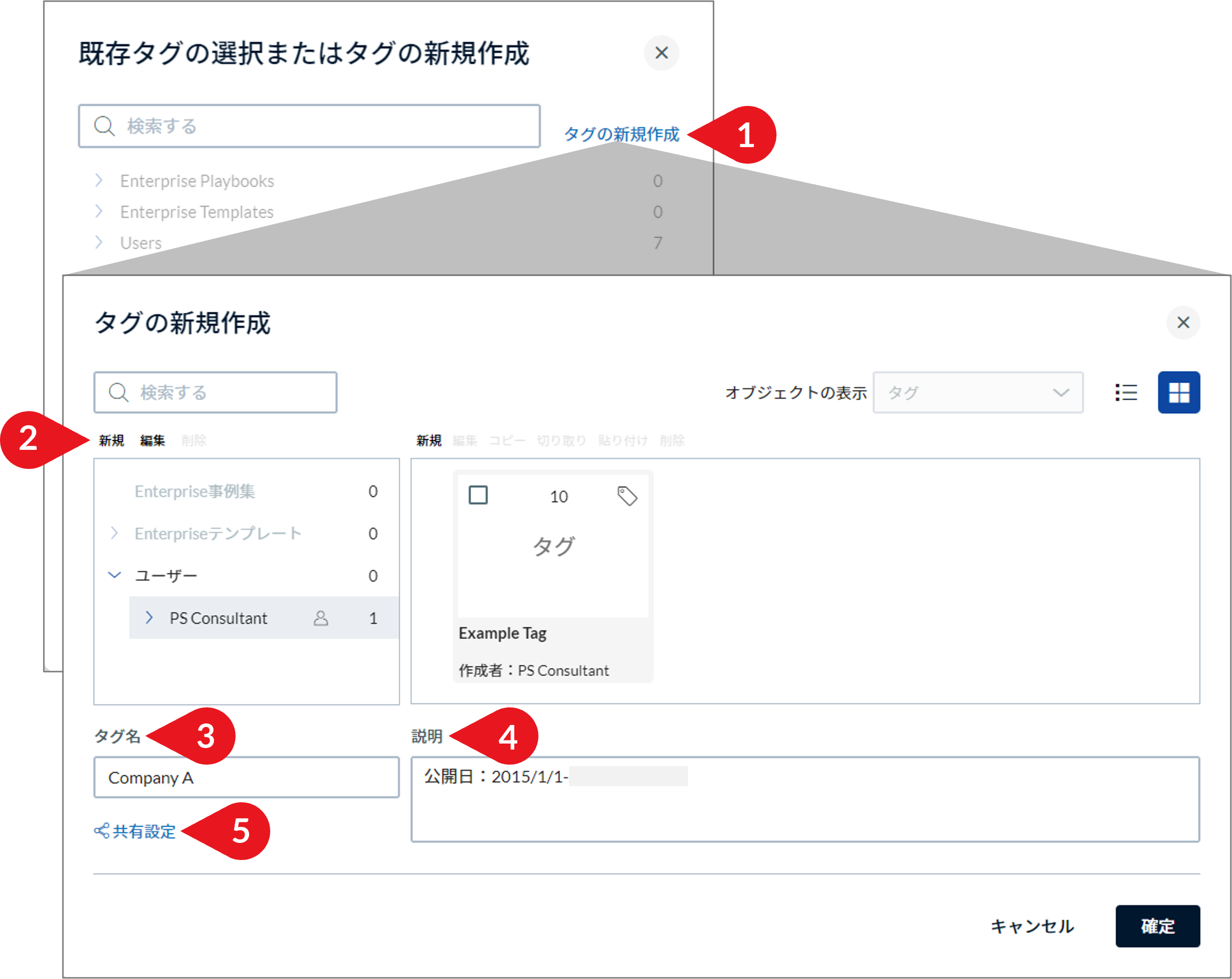Click the 共有設定 link
The image size is (1232, 979).
[143, 831]
